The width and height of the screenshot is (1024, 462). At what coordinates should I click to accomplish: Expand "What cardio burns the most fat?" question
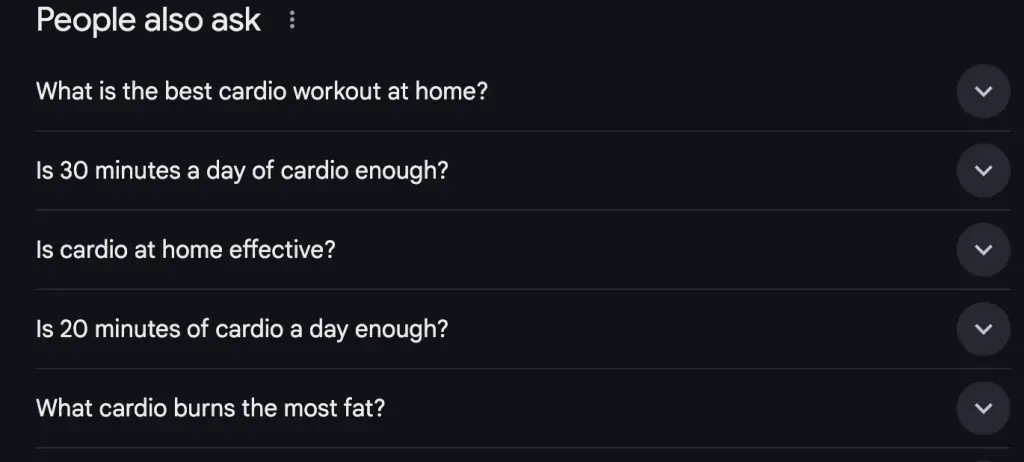point(523,408)
